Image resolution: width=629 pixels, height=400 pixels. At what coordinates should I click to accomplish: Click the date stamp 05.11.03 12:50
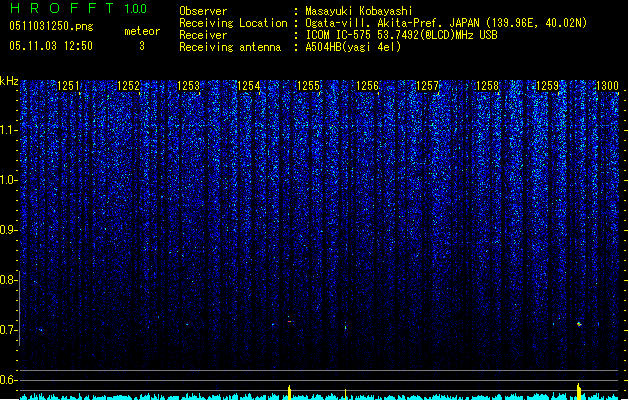(51, 46)
